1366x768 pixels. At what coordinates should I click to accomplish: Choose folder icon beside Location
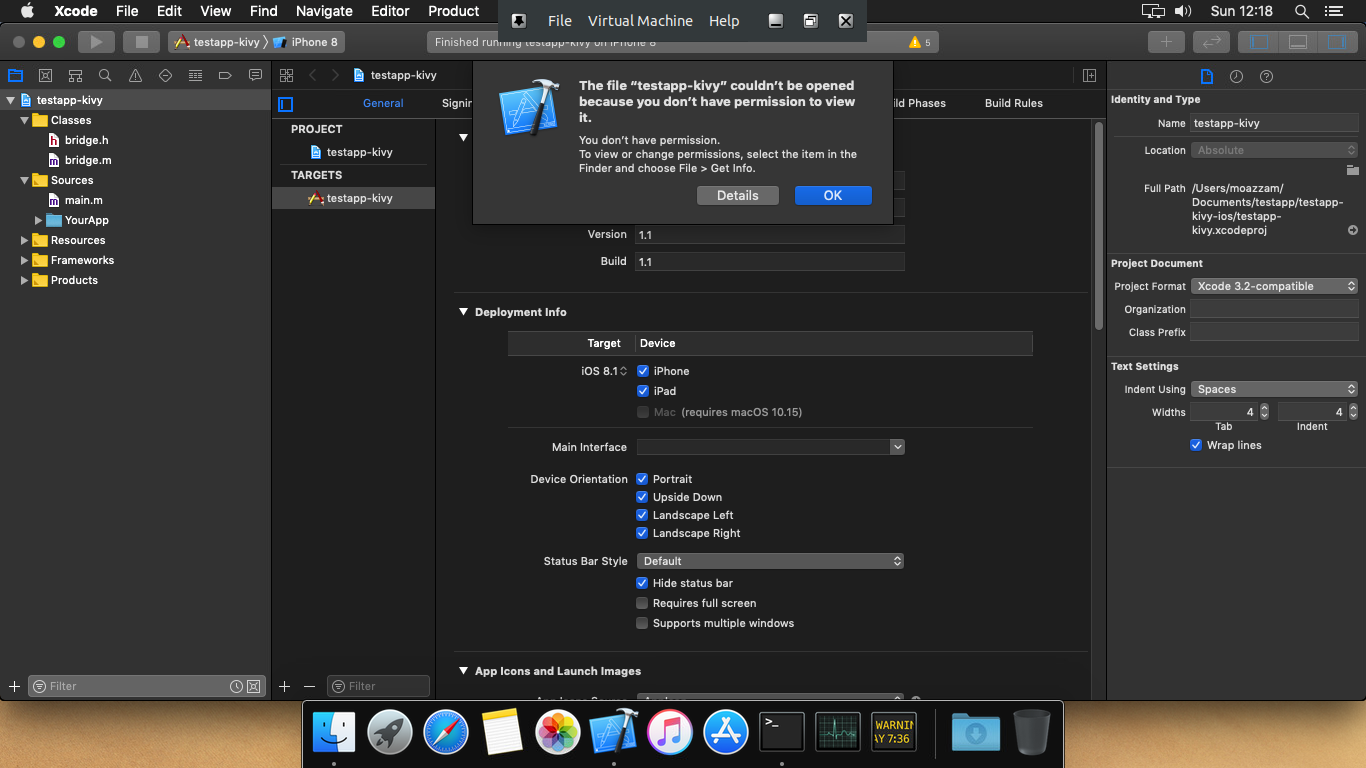(1352, 169)
